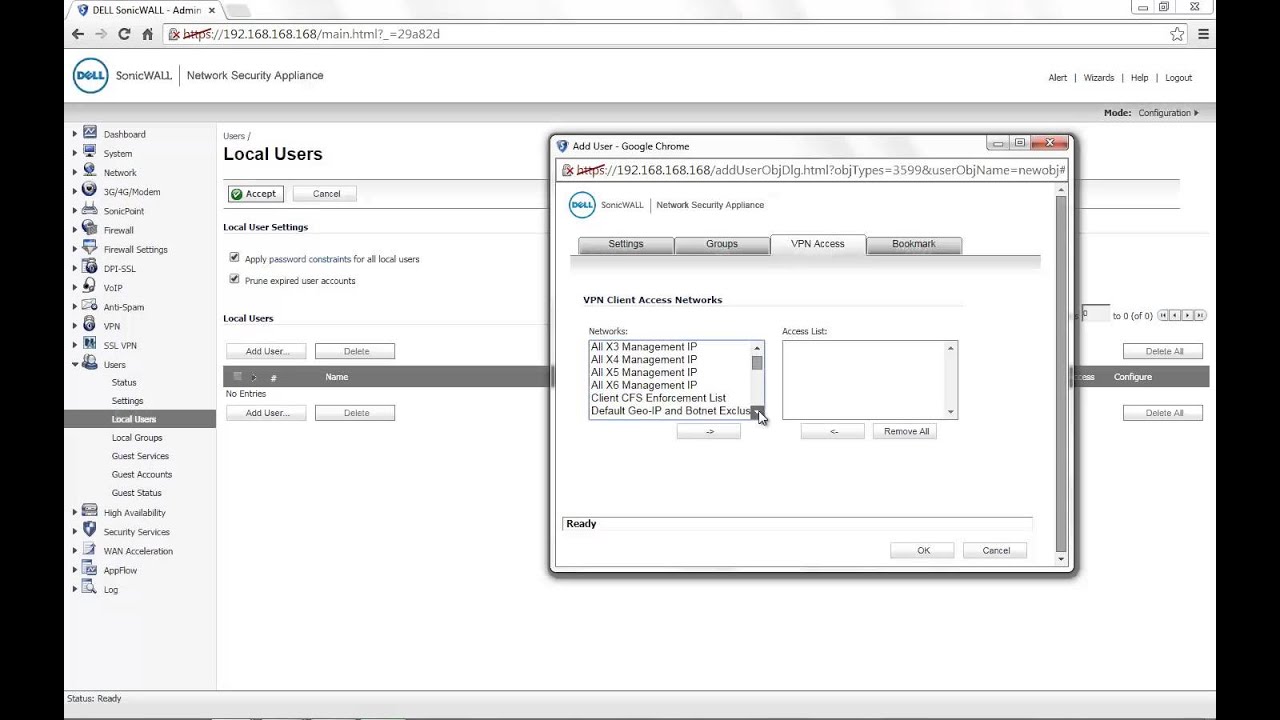Reload the page with refresh icon

[124, 34]
